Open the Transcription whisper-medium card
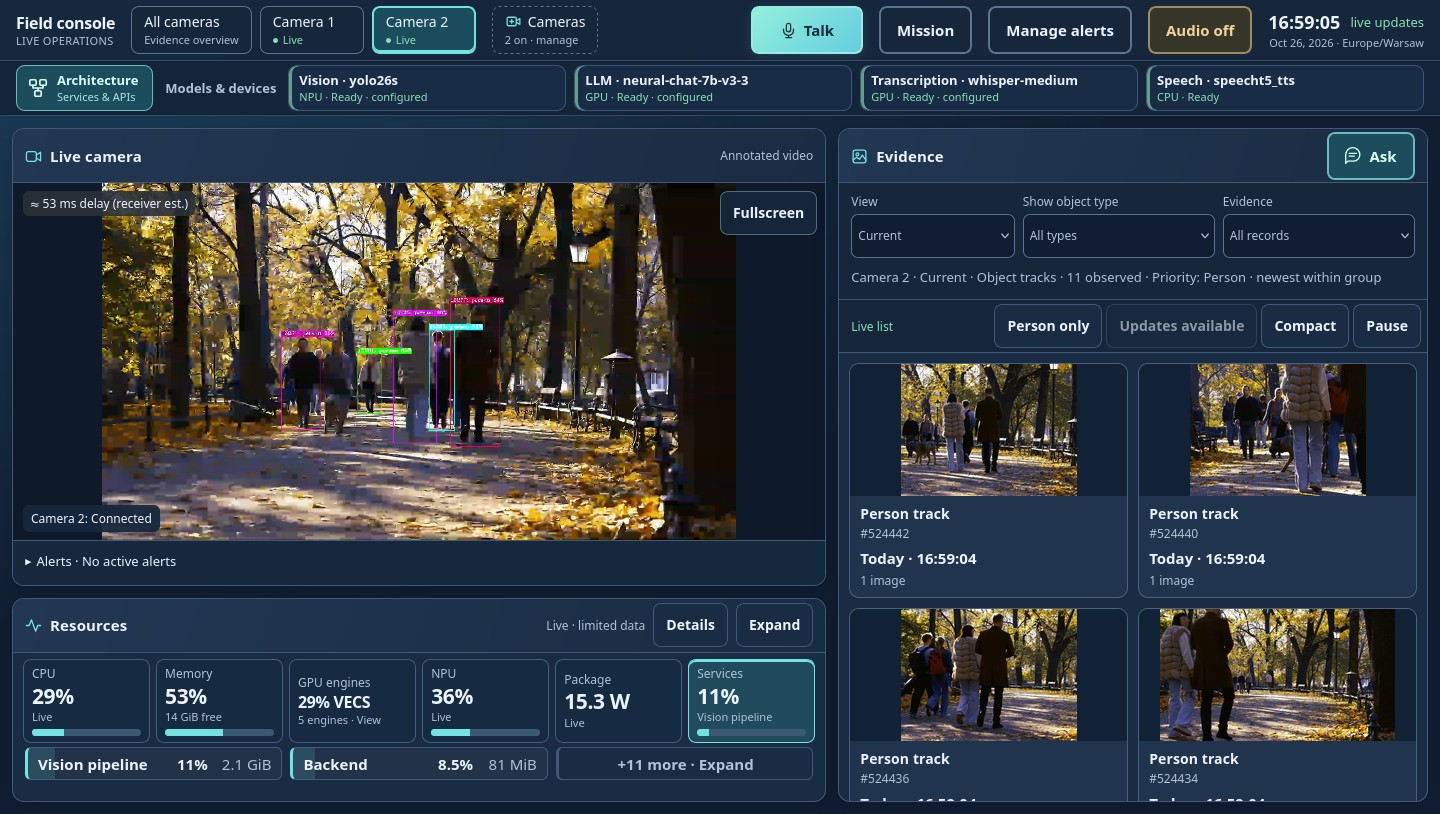The image size is (1440, 814). click(x=1000, y=88)
